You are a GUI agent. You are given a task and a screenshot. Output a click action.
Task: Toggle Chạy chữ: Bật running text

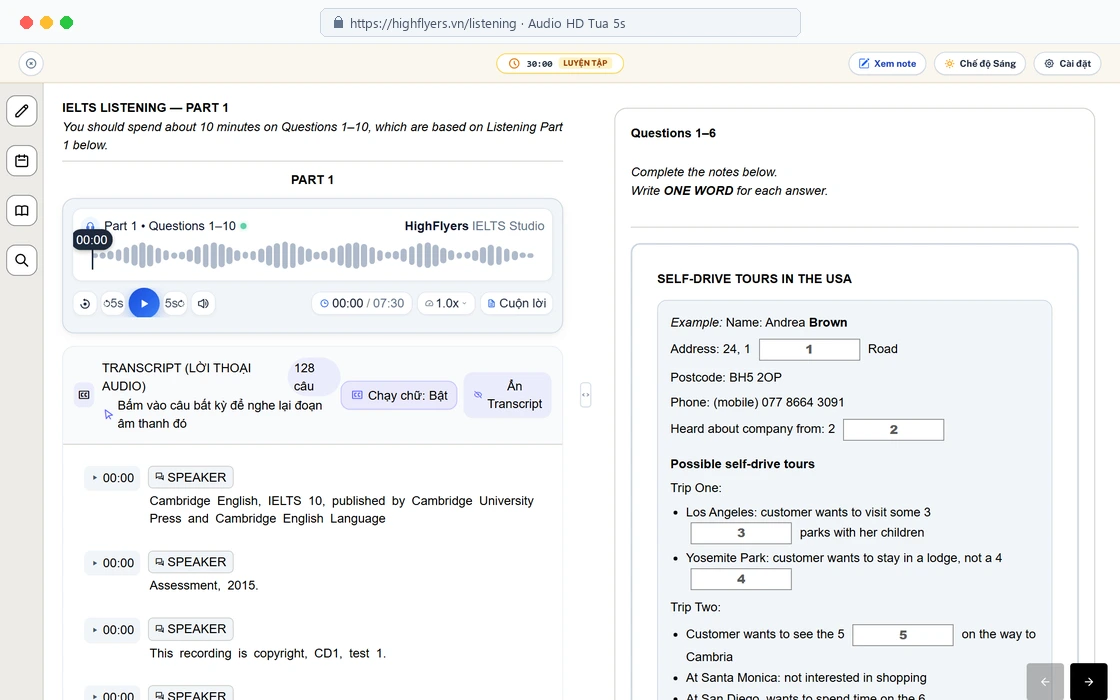pos(399,395)
